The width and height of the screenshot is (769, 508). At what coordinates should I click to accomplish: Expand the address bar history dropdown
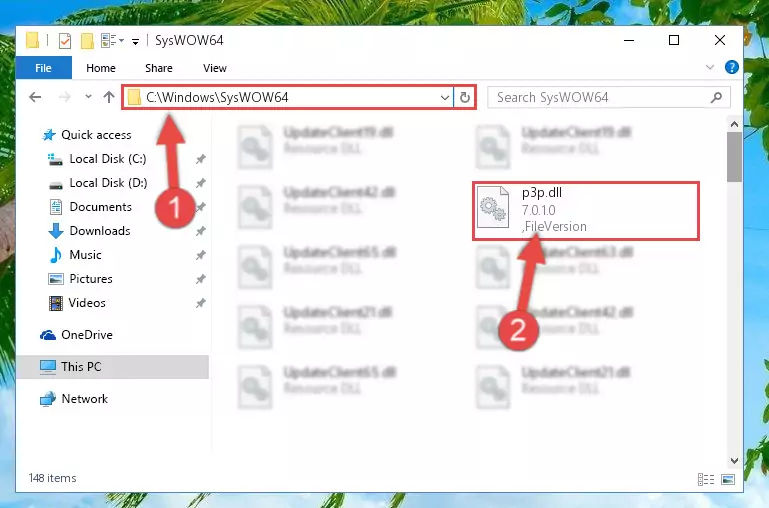point(445,97)
